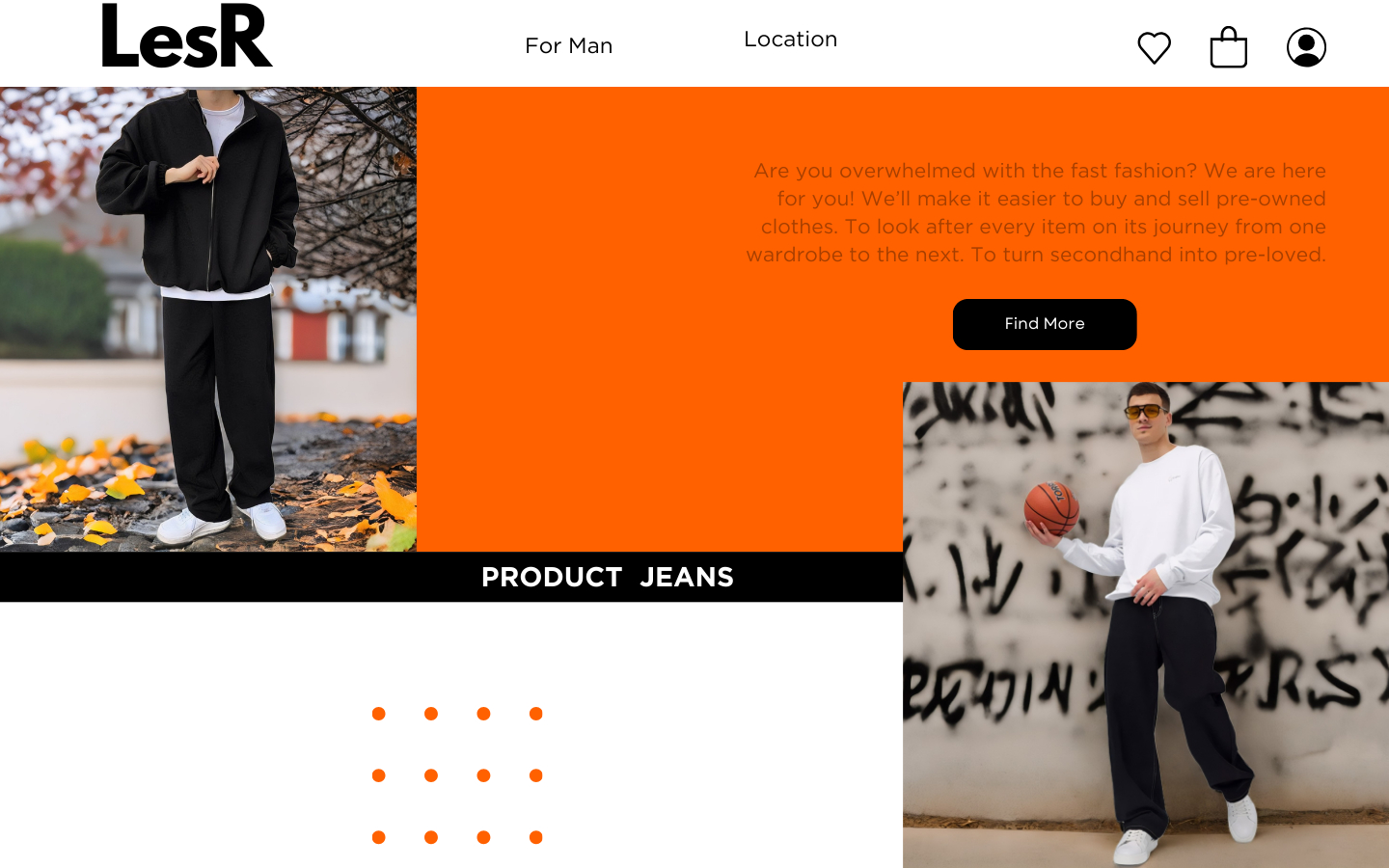The image size is (1389, 868).
Task: Click the Find More button
Action: pos(1045,324)
